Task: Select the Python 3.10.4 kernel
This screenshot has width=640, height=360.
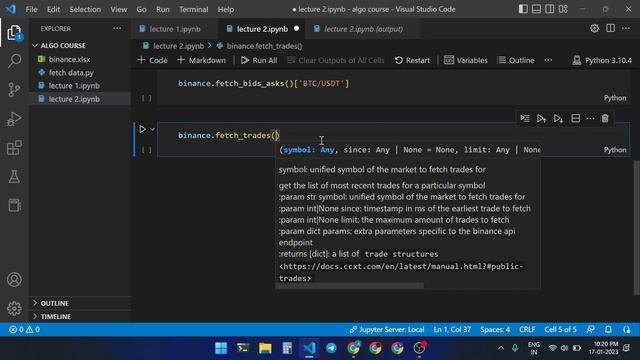Action: (602, 60)
